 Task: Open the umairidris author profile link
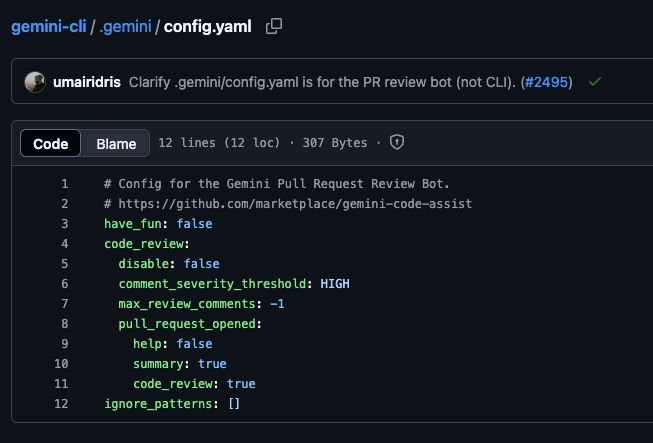[x=87, y=82]
